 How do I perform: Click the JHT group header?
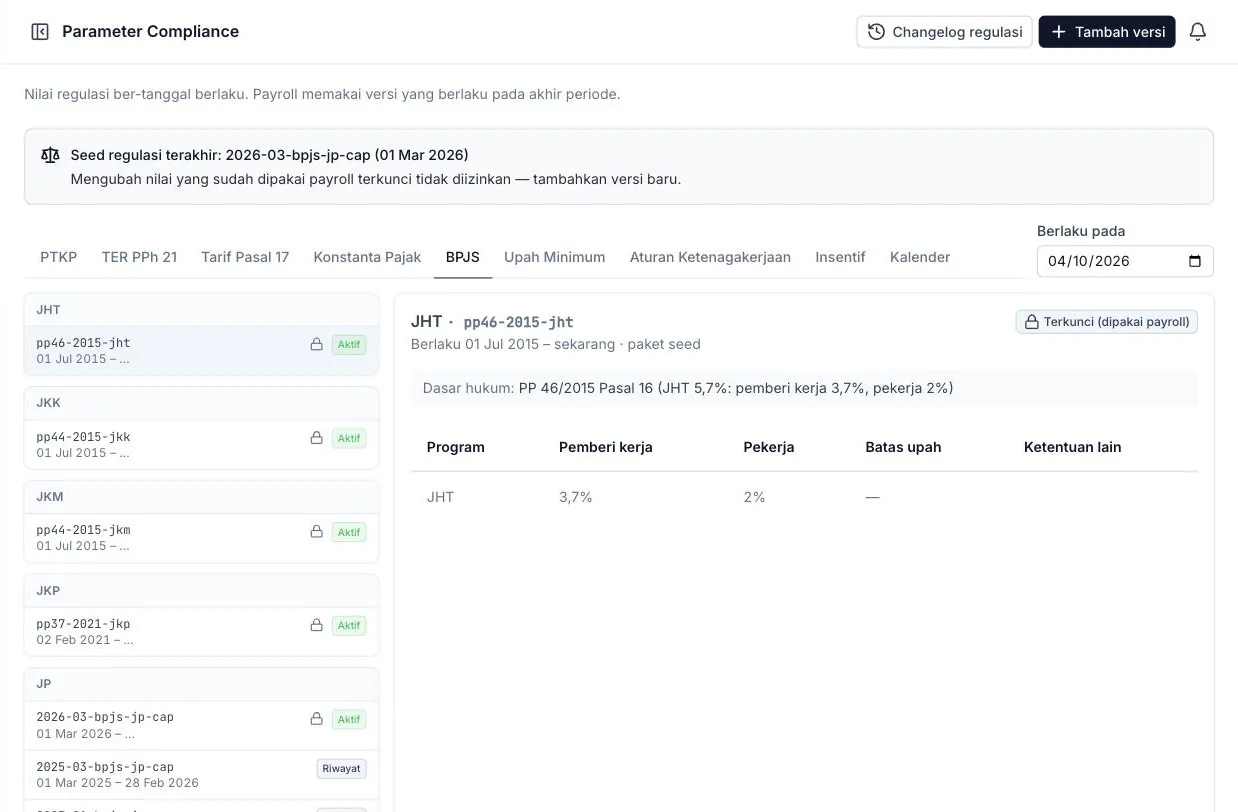coord(201,310)
